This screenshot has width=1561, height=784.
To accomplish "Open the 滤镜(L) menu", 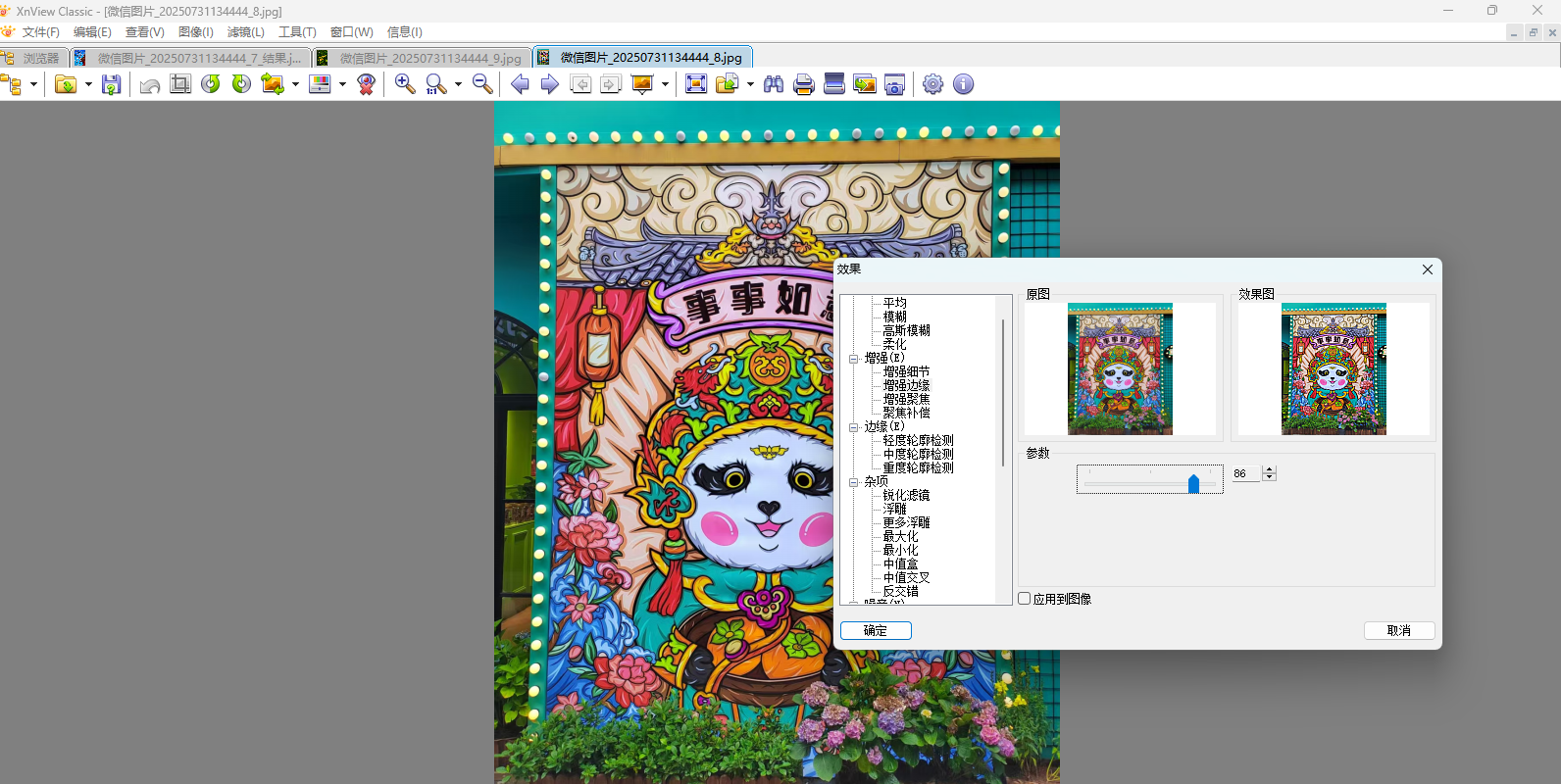I will pos(245,32).
